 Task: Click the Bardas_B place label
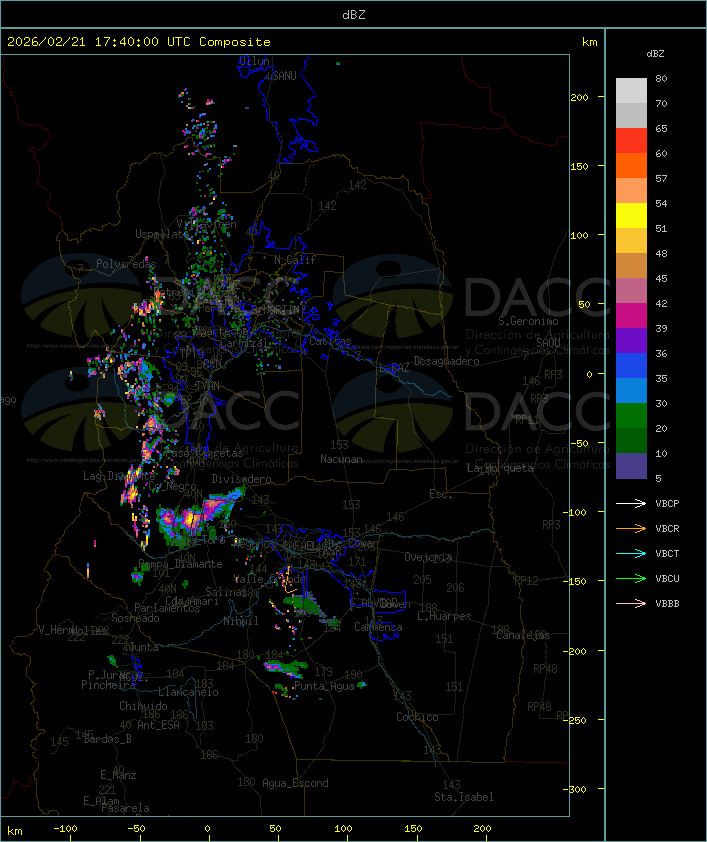(x=107, y=739)
